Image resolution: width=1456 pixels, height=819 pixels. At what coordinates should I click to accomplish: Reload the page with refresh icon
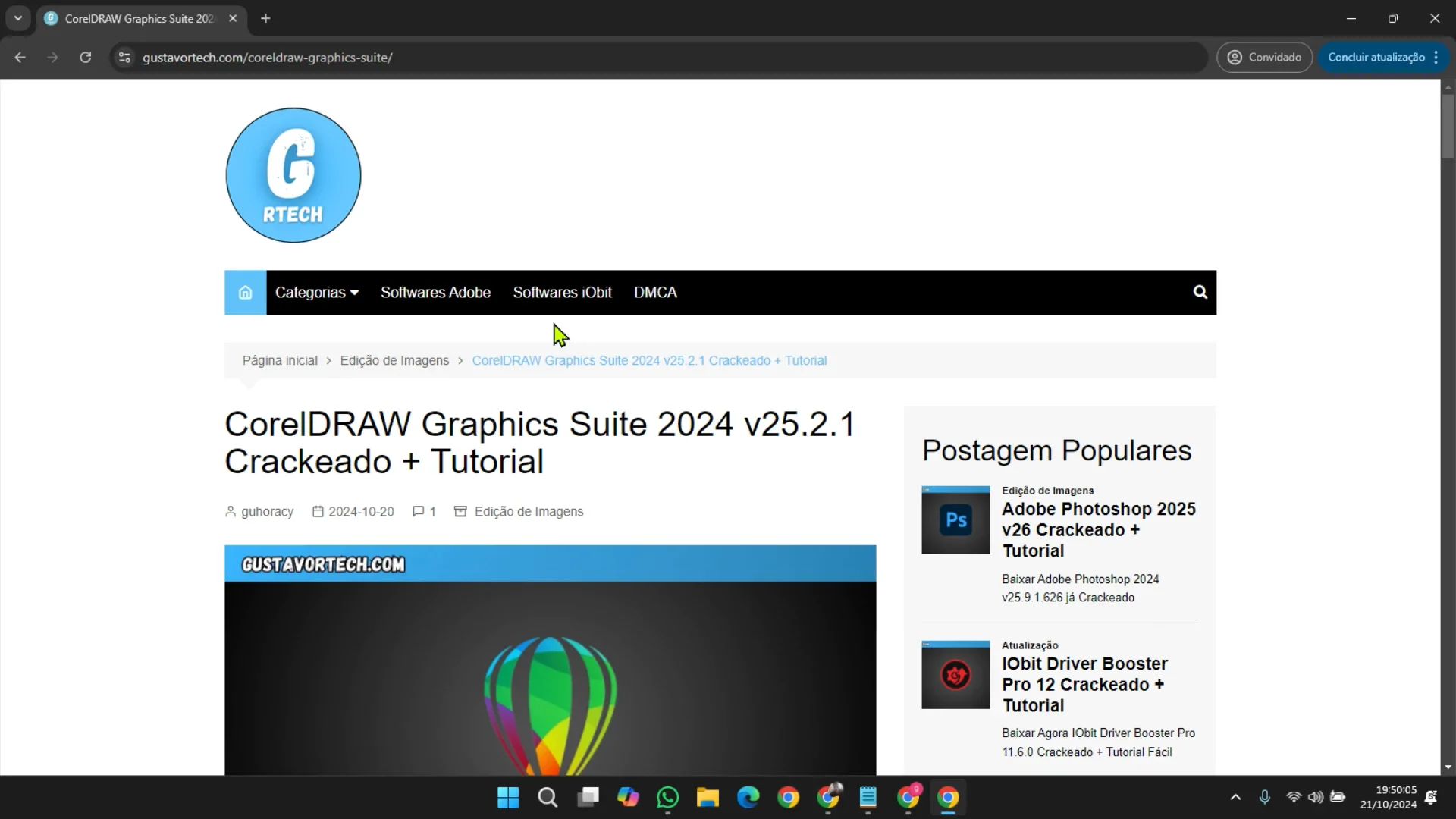click(86, 58)
